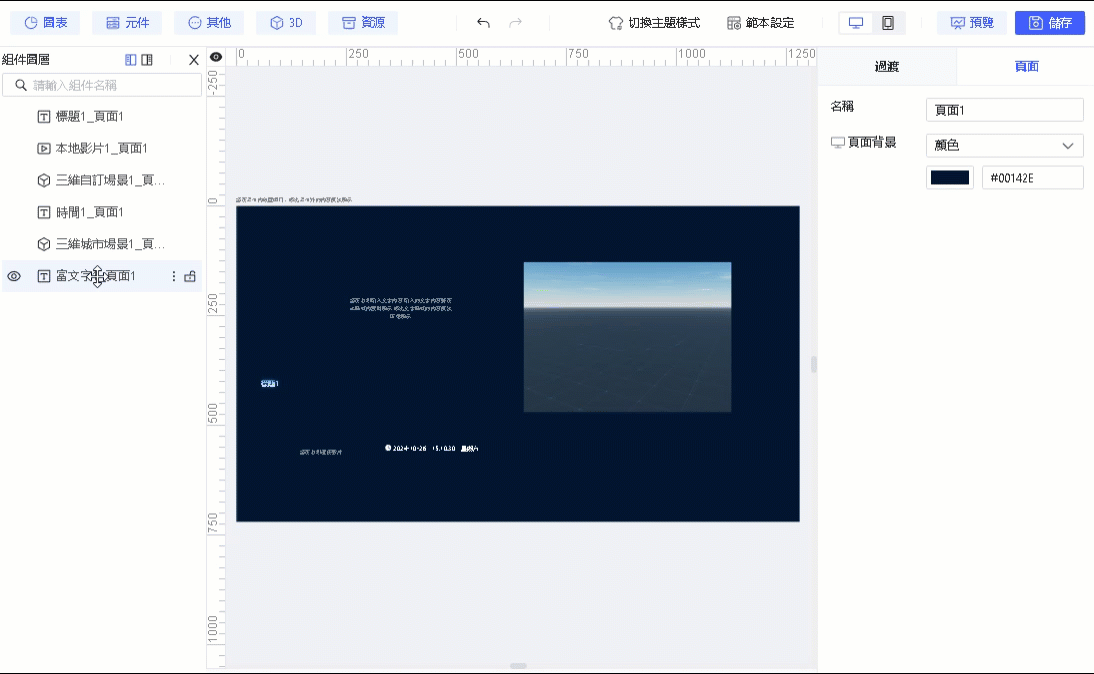Click the 儲存 save button

tap(1050, 23)
